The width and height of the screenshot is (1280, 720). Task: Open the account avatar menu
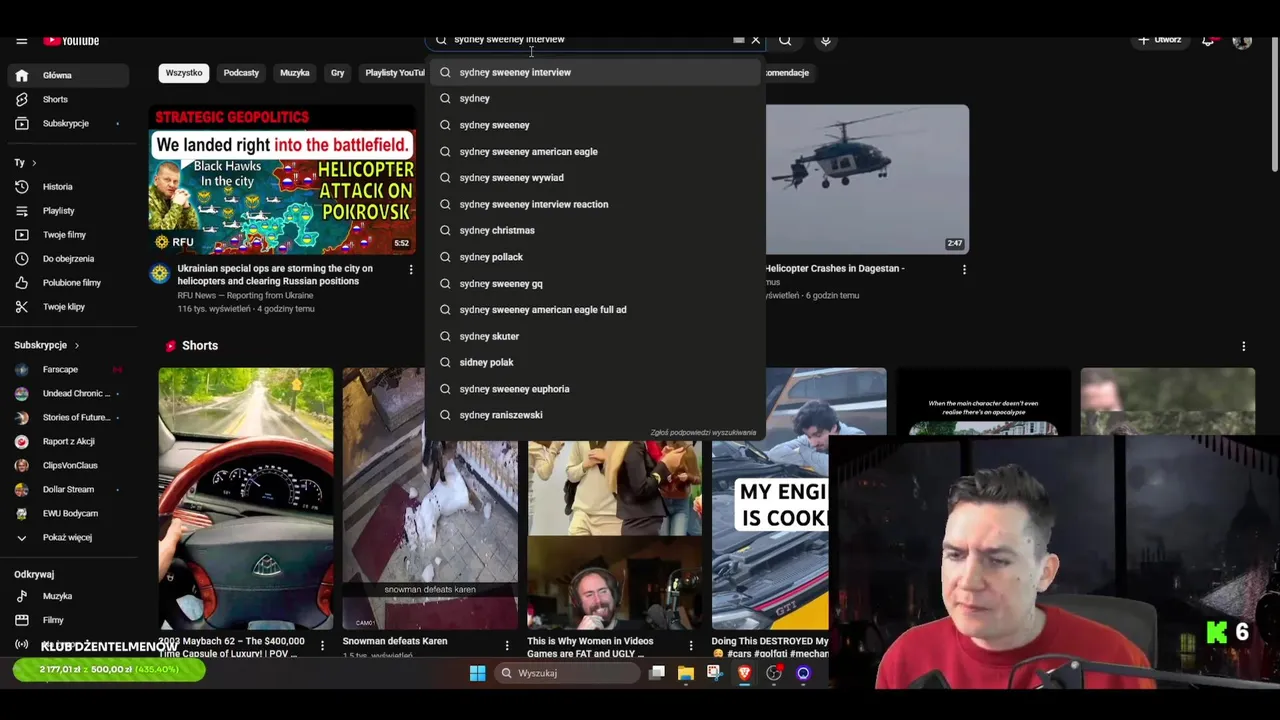click(1242, 40)
